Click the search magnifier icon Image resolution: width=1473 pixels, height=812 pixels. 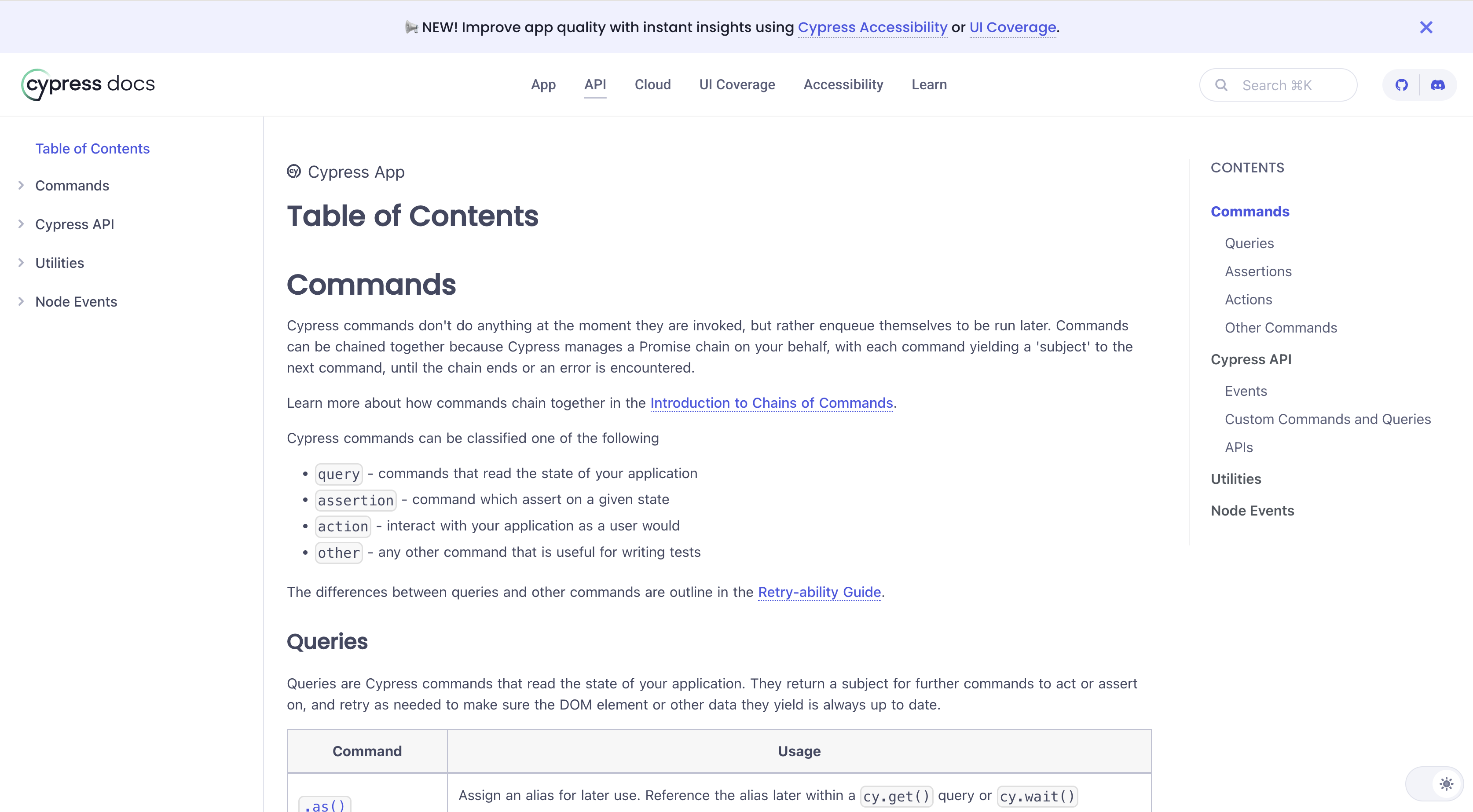[x=1221, y=85]
